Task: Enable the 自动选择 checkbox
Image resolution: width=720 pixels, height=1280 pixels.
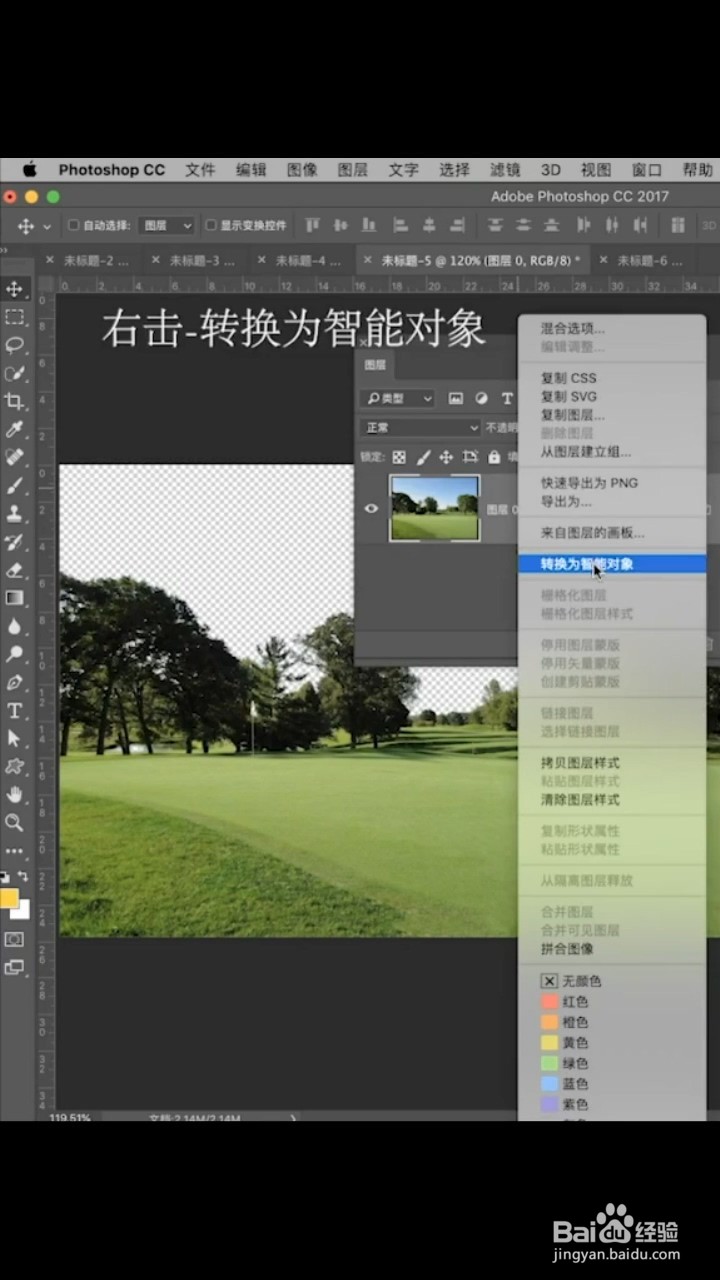Action: [73, 226]
